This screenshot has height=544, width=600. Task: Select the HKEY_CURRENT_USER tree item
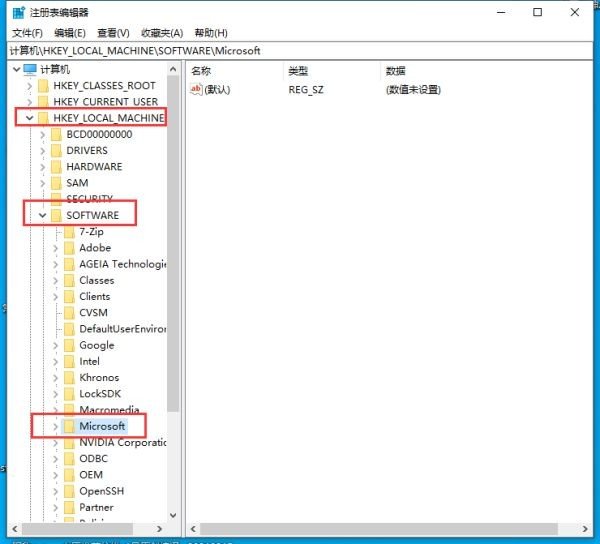point(106,102)
